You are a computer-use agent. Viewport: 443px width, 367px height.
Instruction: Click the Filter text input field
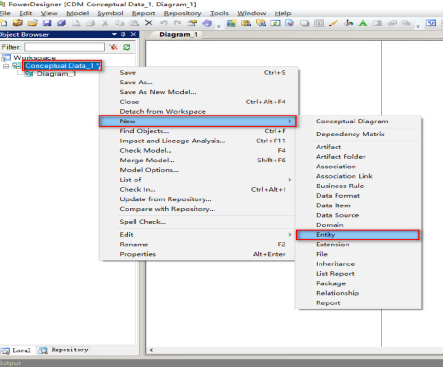coord(65,47)
